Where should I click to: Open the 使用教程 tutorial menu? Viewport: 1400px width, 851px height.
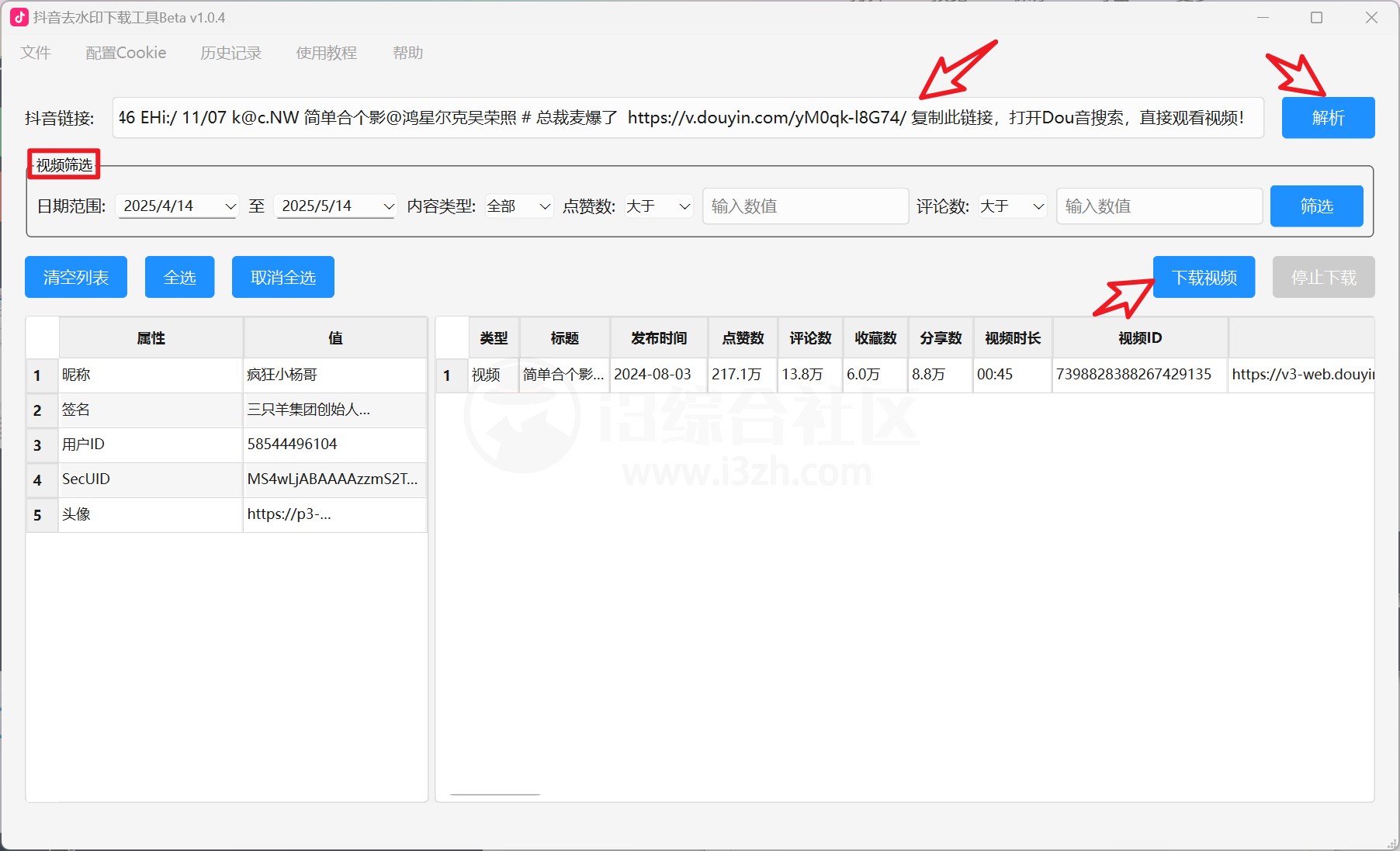click(x=326, y=53)
